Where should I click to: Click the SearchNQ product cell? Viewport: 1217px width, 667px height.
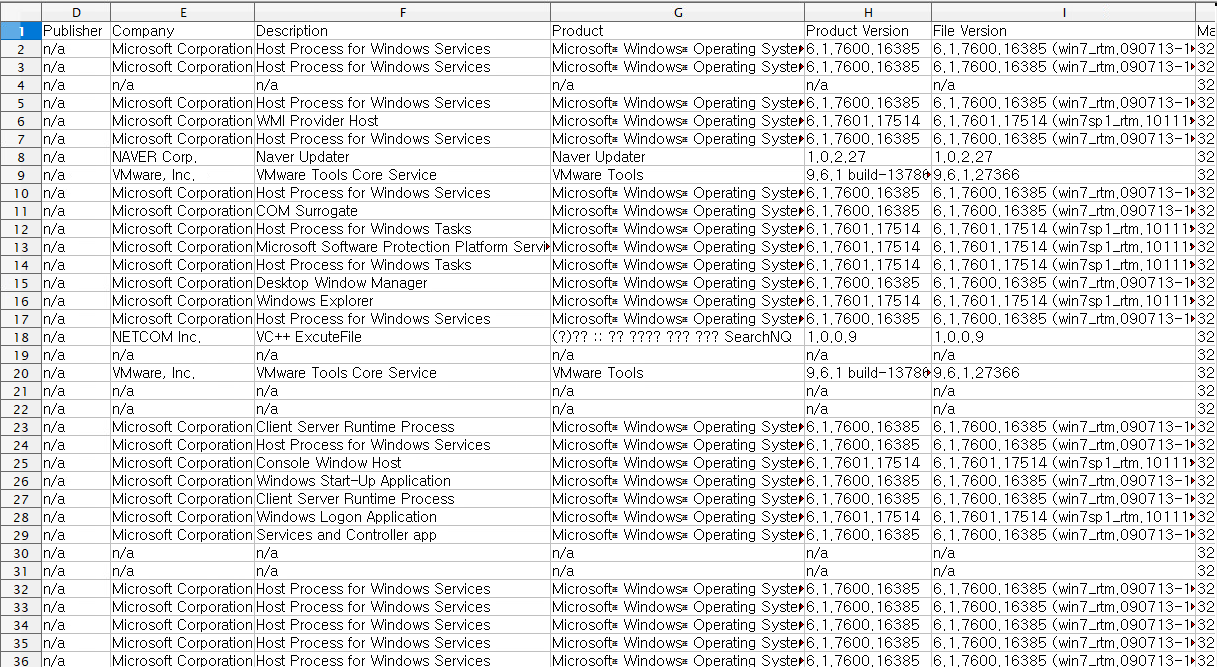pos(677,337)
